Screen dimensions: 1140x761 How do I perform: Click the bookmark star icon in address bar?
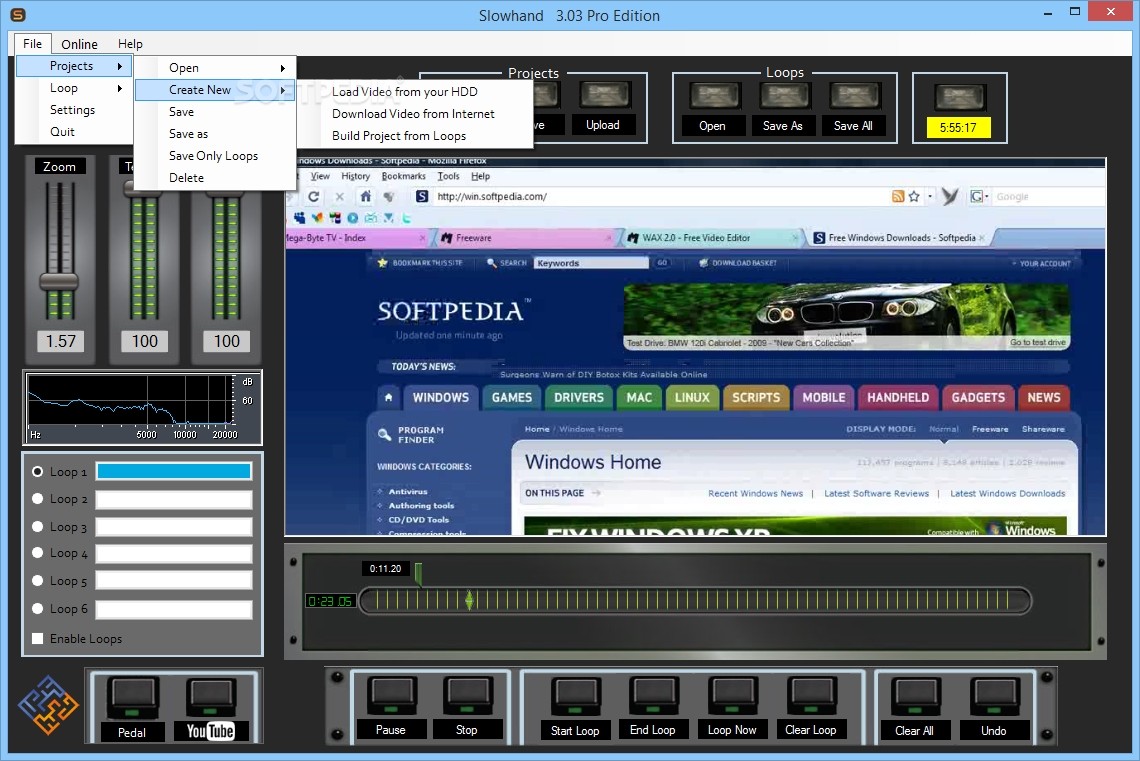pyautogui.click(x=914, y=196)
